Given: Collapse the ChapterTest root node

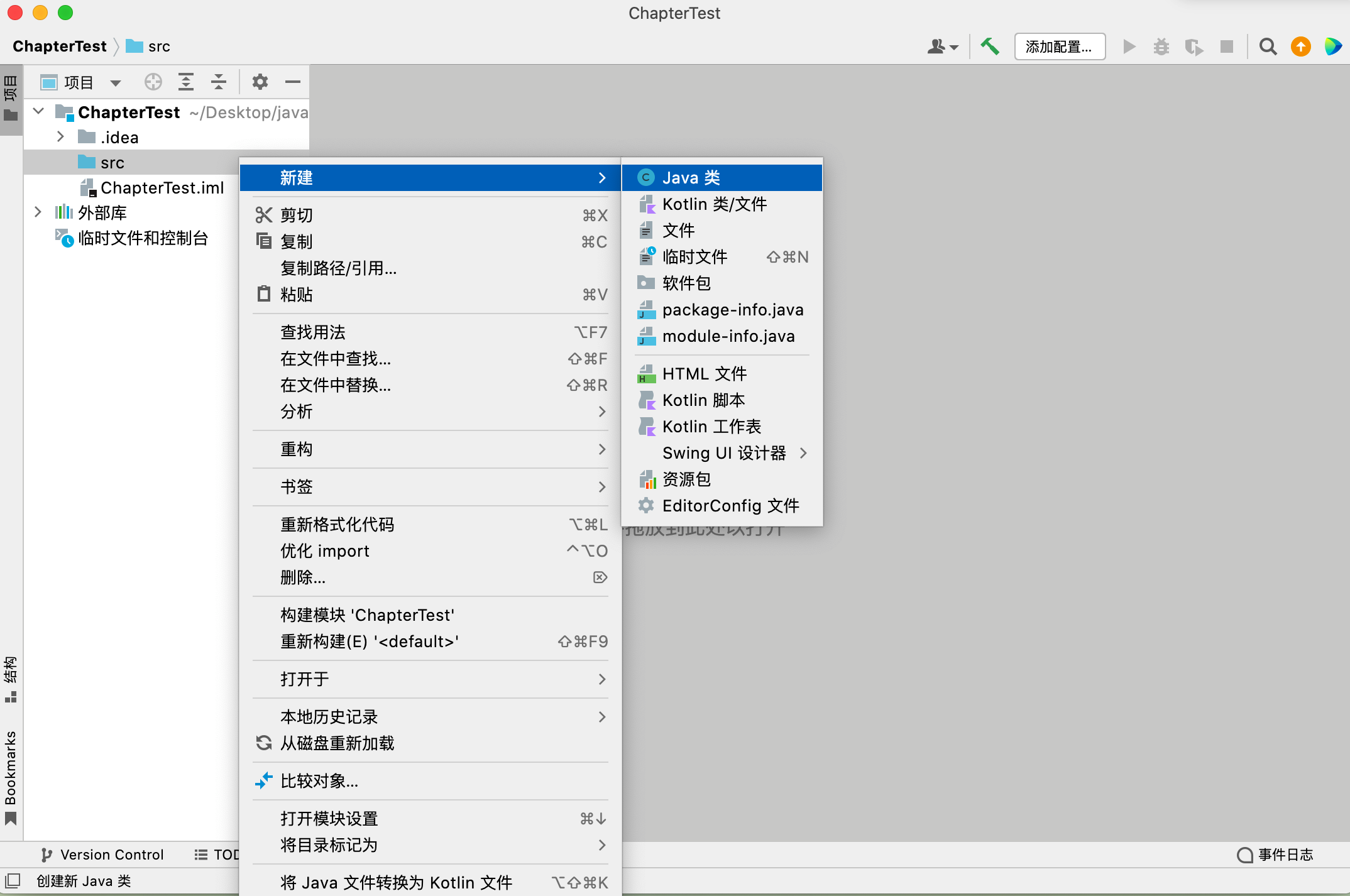Looking at the screenshot, I should click(x=38, y=112).
